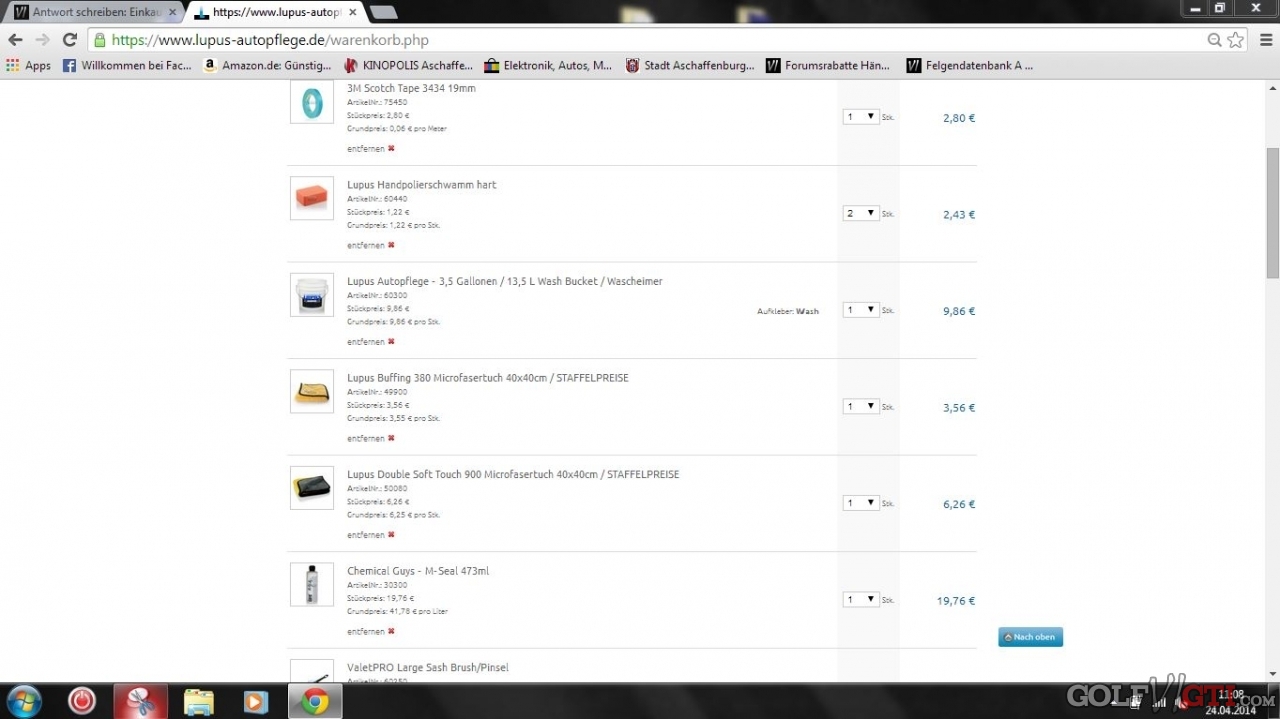Switch to Antwort schreiben tab
This screenshot has height=719, width=1280.
[x=95, y=12]
